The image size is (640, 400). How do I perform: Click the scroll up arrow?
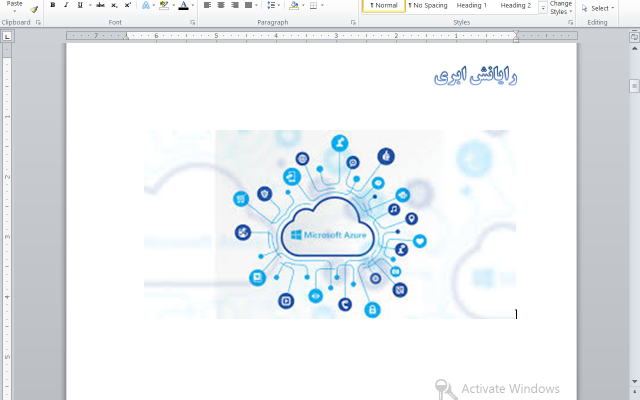click(x=634, y=48)
